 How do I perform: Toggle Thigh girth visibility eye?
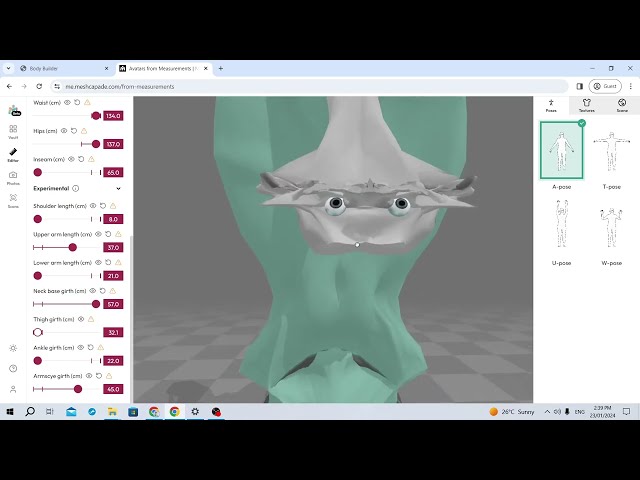coord(81,319)
